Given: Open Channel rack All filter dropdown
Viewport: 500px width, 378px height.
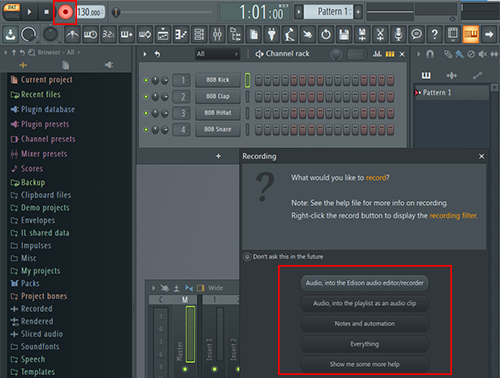Looking at the screenshot, I should (217, 54).
